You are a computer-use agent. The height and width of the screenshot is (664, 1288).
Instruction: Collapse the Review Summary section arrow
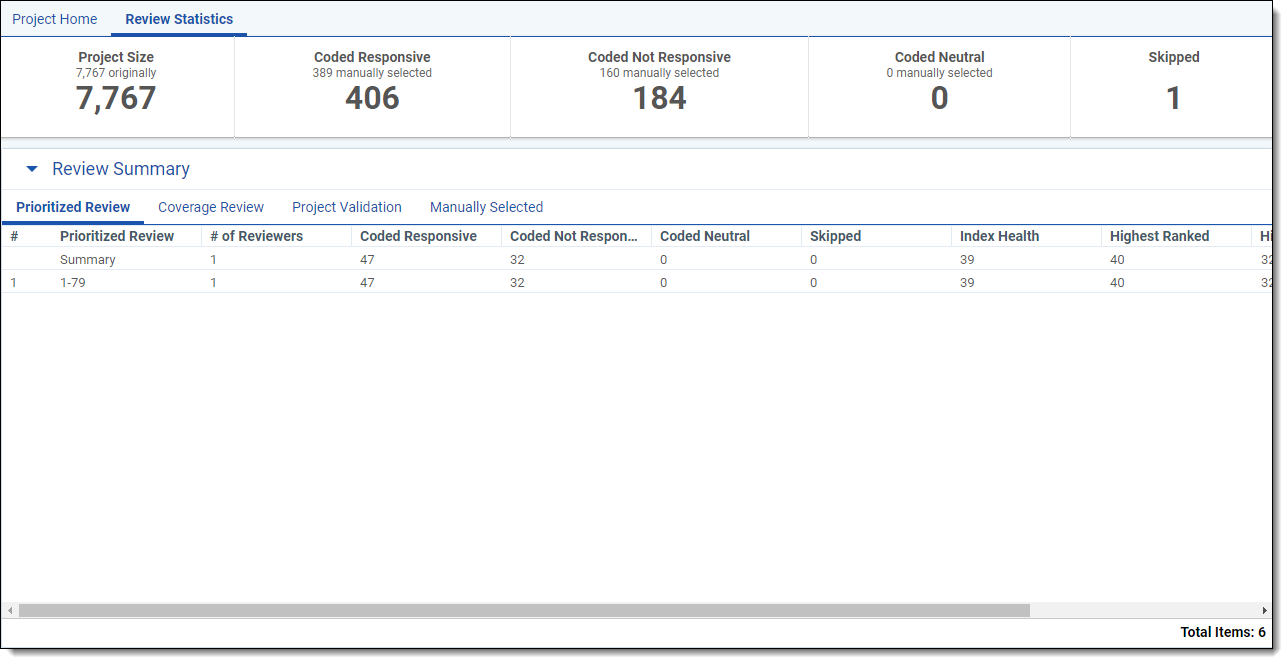click(x=32, y=169)
